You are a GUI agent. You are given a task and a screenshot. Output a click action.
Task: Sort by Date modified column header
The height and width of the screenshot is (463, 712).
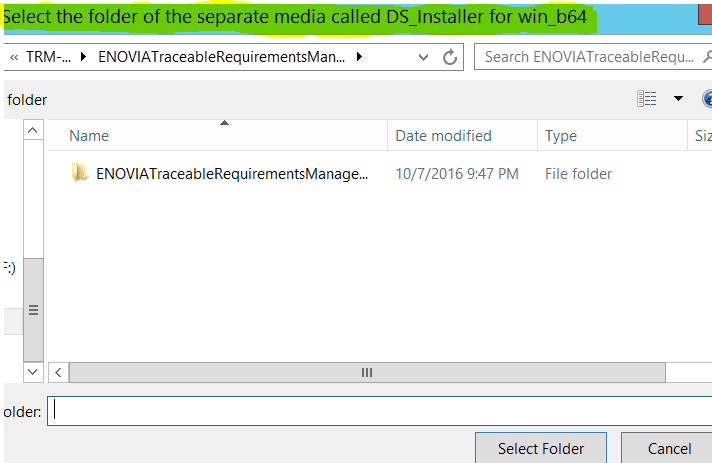click(x=463, y=136)
